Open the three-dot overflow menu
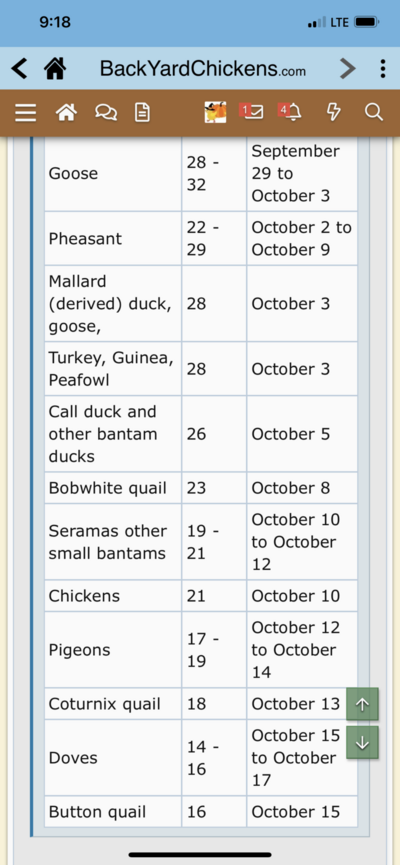The height and width of the screenshot is (865, 400). coord(382,69)
